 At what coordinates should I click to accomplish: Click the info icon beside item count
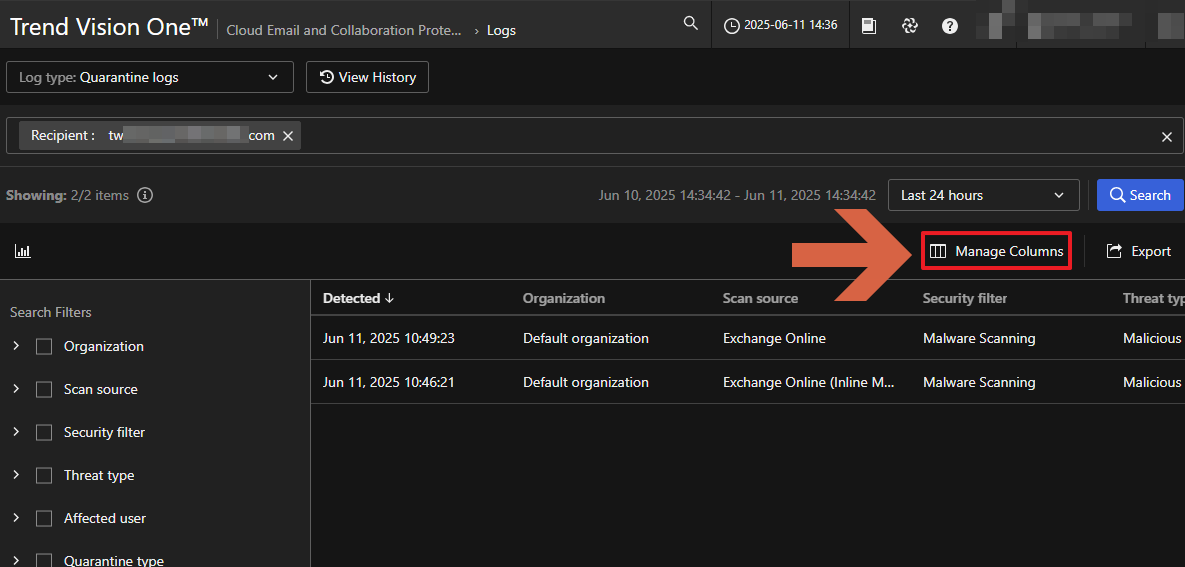(145, 195)
